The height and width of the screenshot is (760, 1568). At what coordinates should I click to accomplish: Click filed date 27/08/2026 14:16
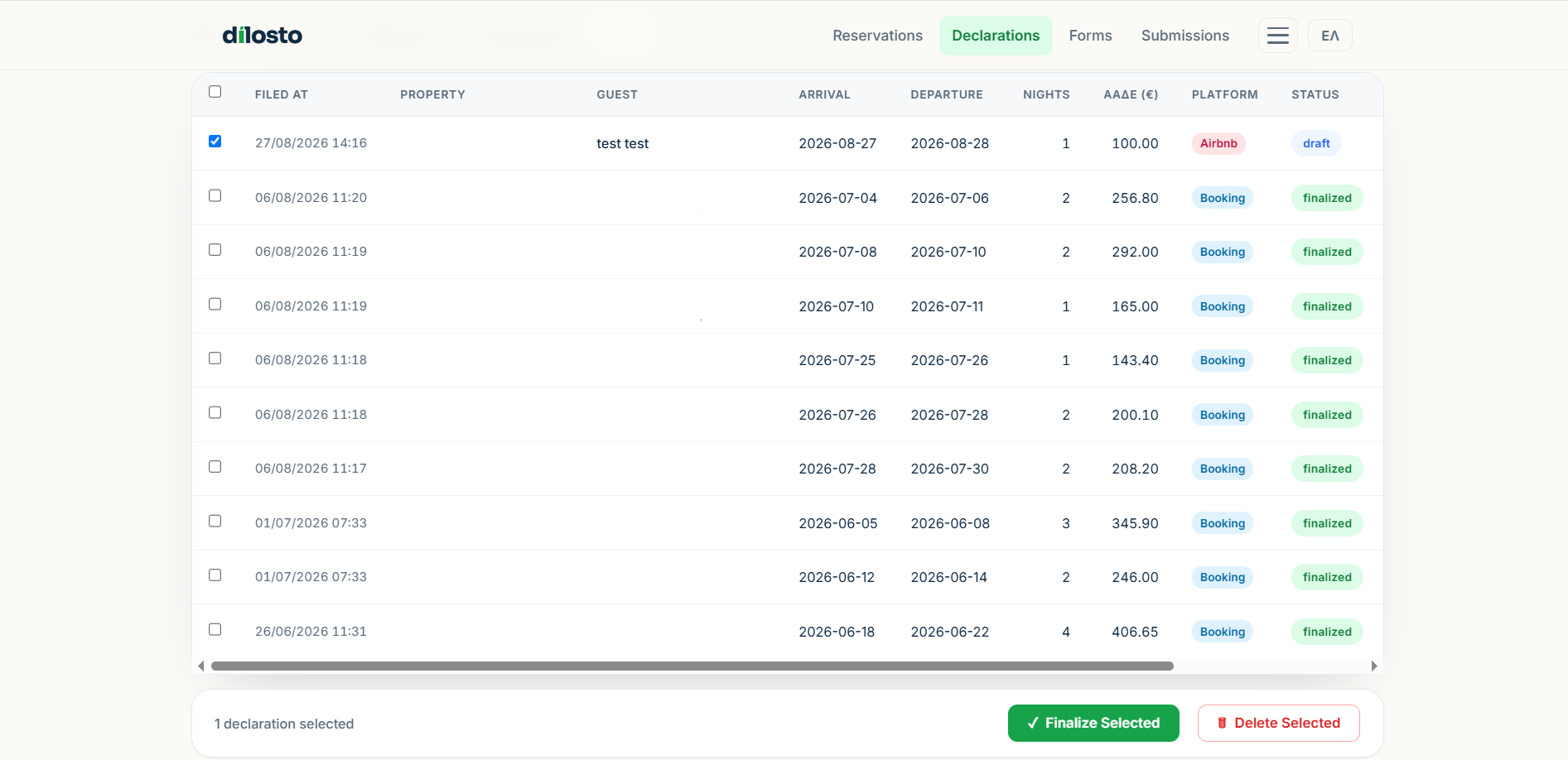[311, 143]
